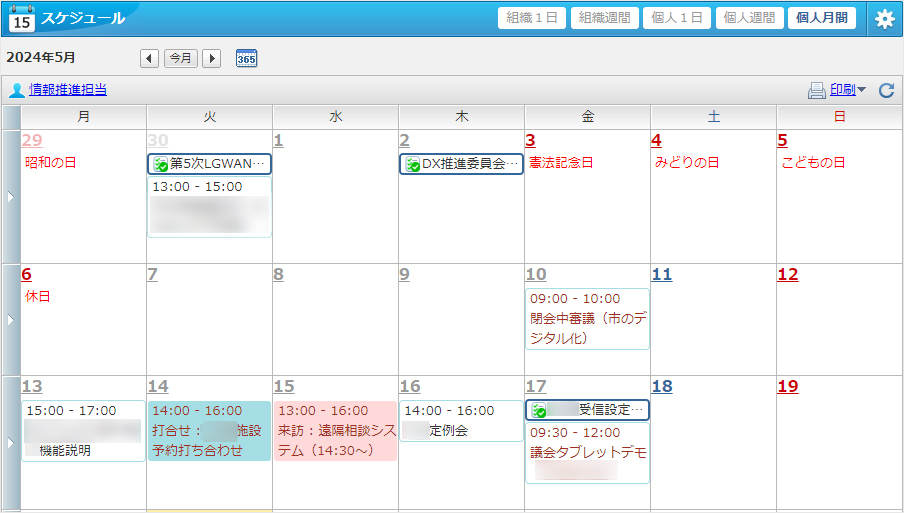Click the schedule calendar logo icon
904x513 pixels.
[21, 18]
